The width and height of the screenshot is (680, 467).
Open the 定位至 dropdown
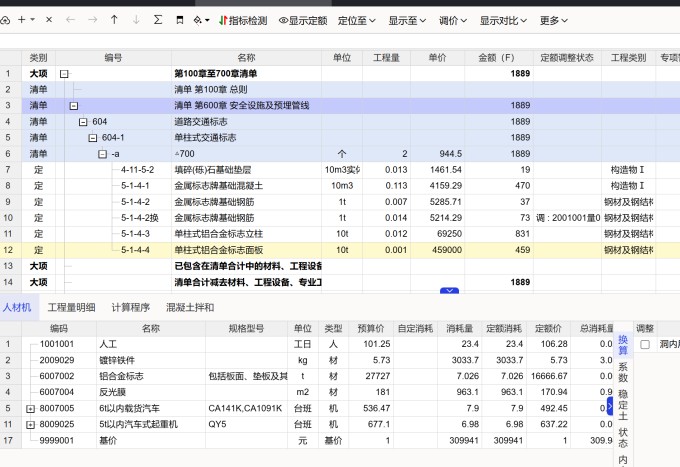(356, 20)
